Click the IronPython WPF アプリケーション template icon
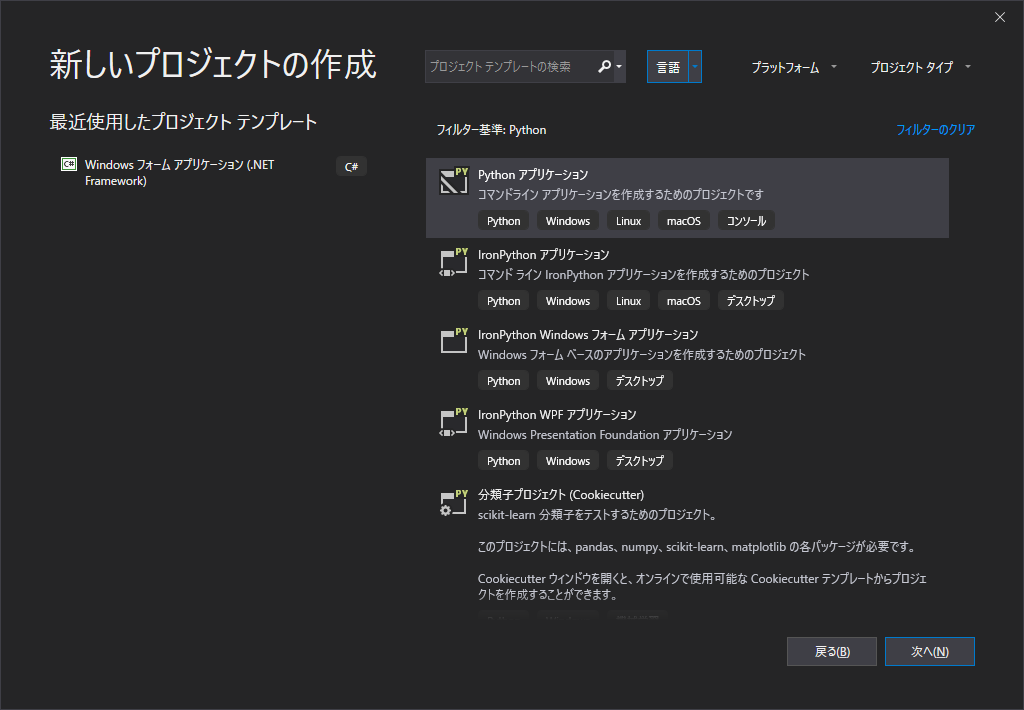Screen dimensions: 1024x710 click(454, 421)
